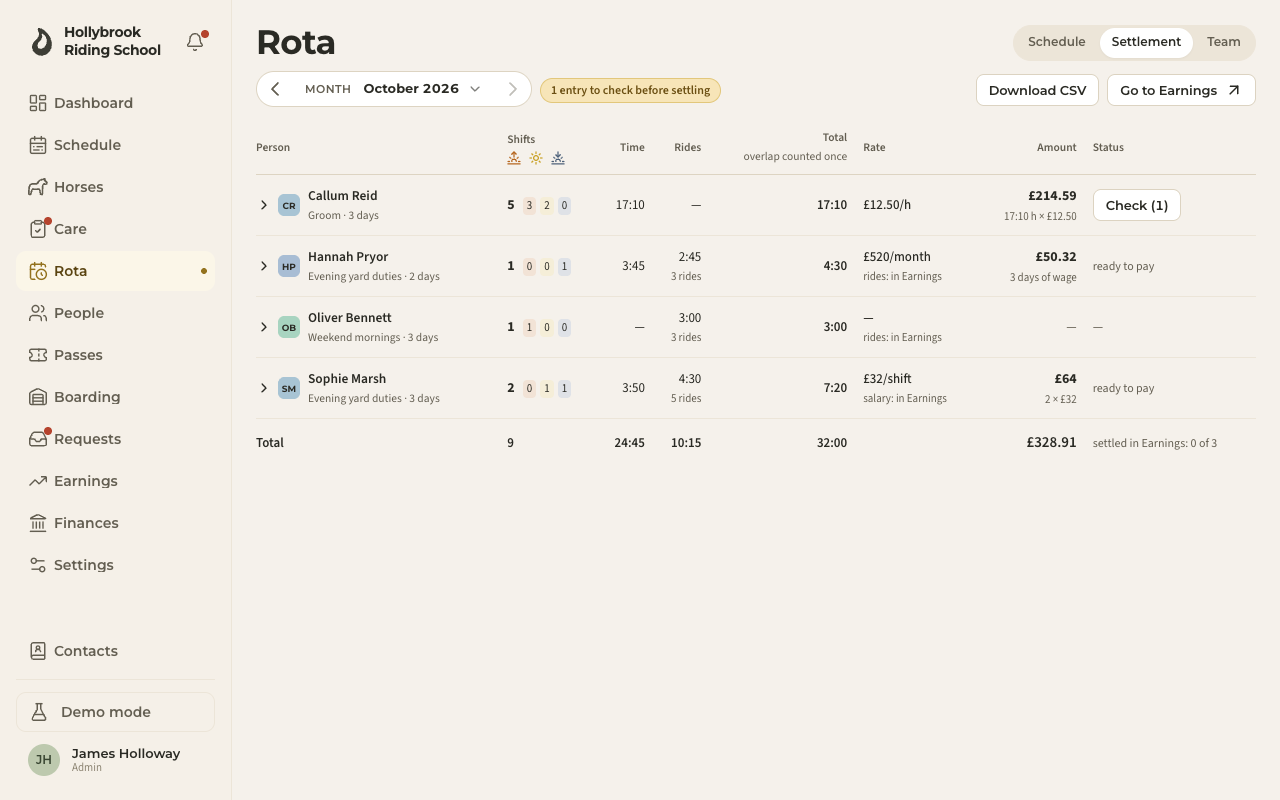Image resolution: width=1280 pixels, height=800 pixels.
Task: Click Sophie Marsh's SM avatar
Action: coord(289,388)
